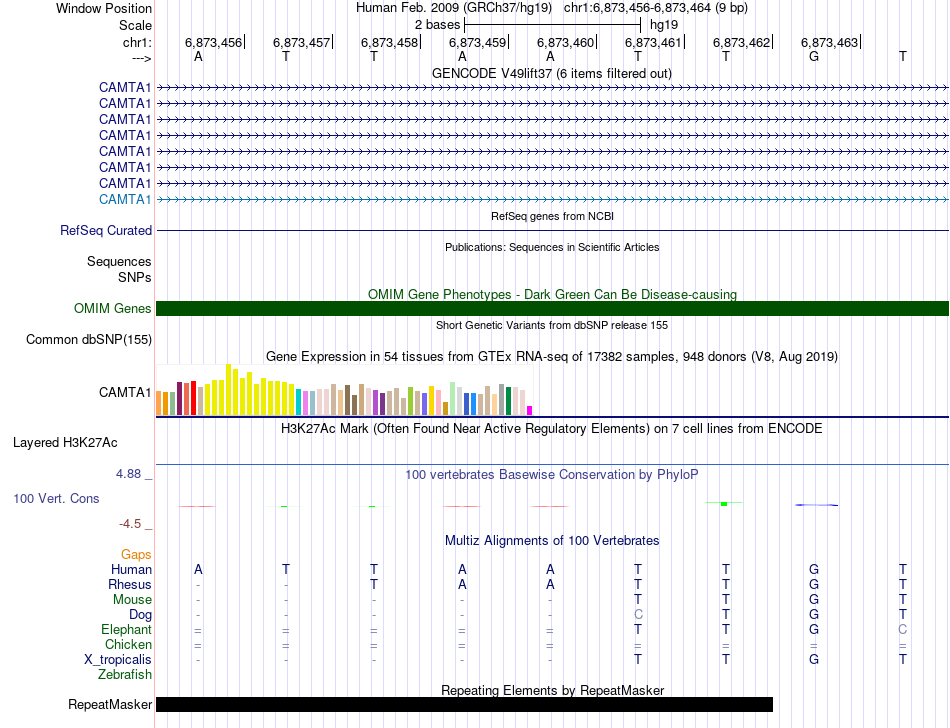Click the black RepeatMasker element bar

click(x=464, y=704)
